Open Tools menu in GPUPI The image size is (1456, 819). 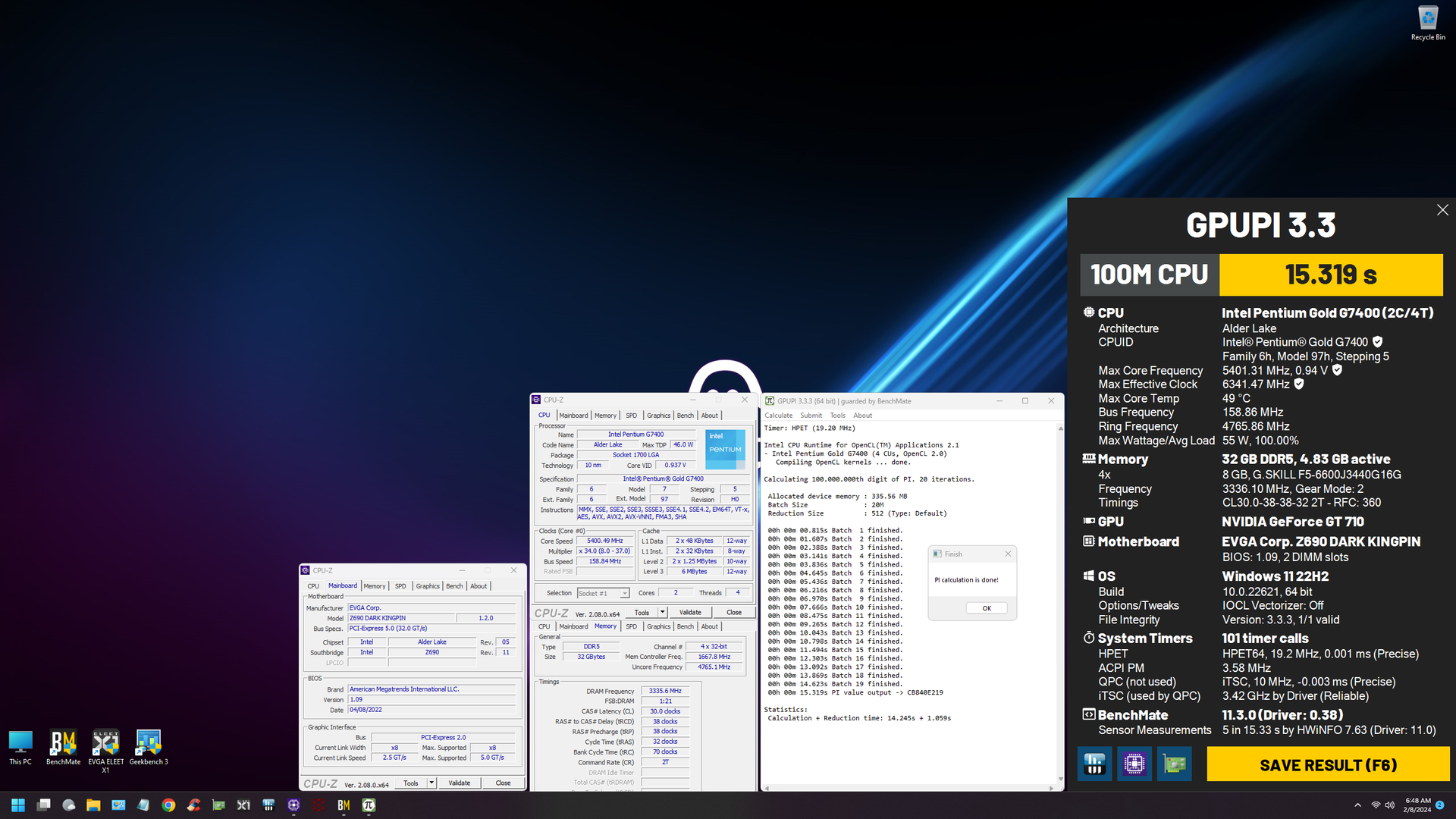[837, 416]
